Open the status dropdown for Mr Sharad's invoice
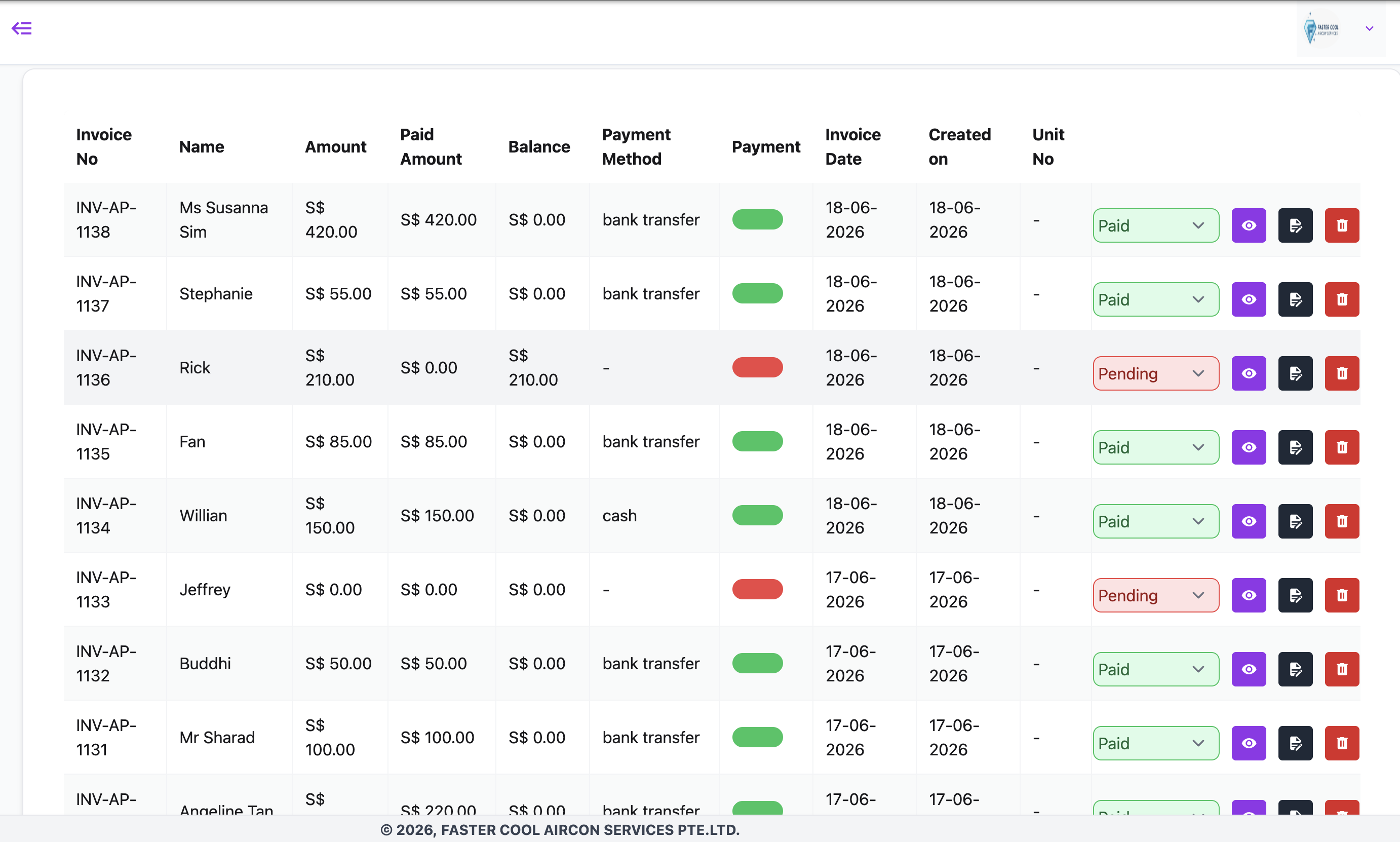The height and width of the screenshot is (842, 1400). point(1155,743)
